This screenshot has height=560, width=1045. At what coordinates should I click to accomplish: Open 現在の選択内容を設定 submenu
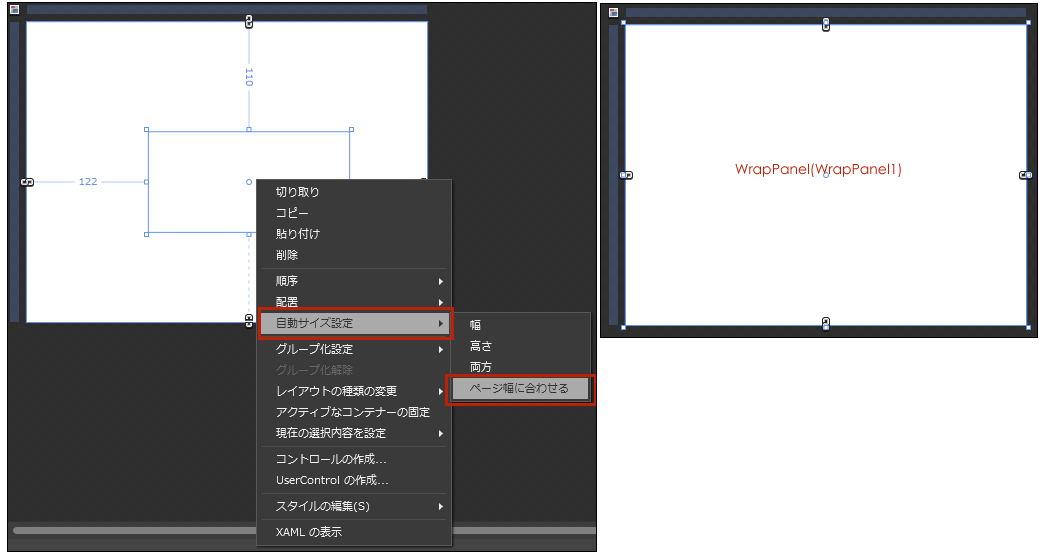pos(354,433)
